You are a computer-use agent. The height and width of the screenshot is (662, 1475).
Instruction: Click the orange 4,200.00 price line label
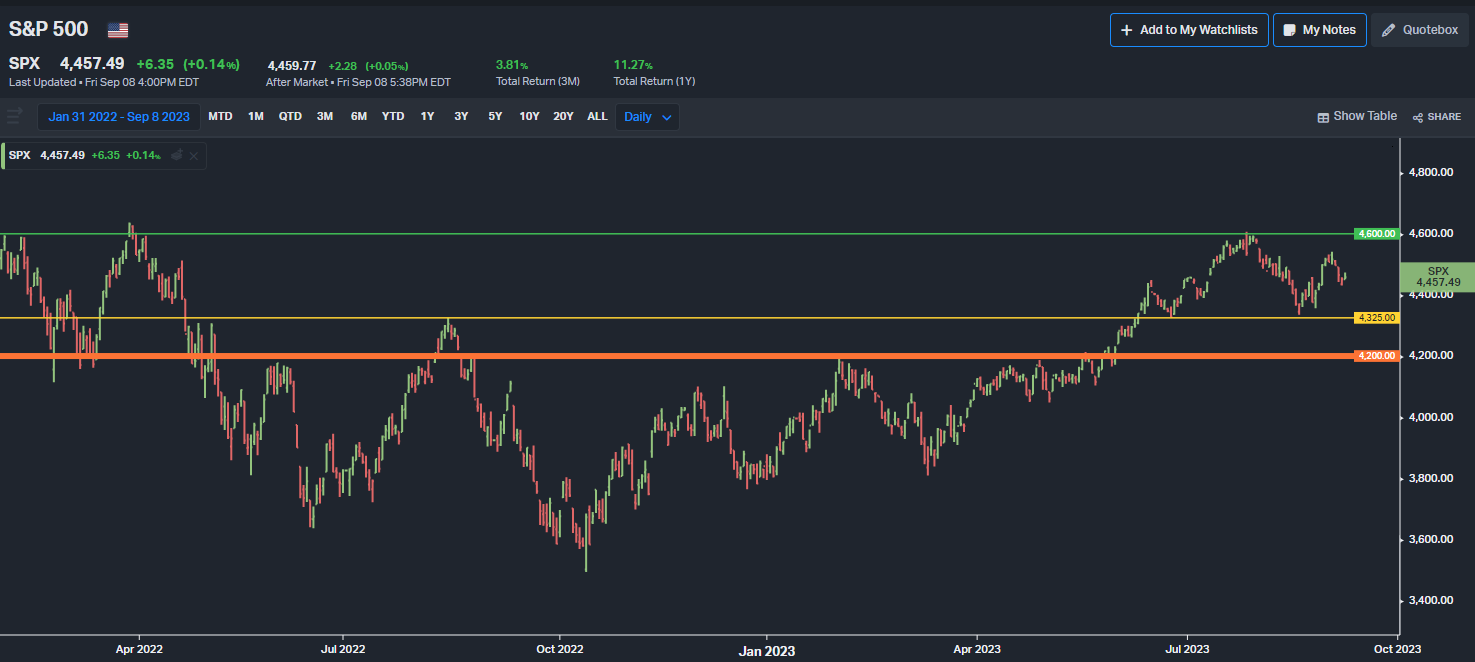pyautogui.click(x=1375, y=355)
